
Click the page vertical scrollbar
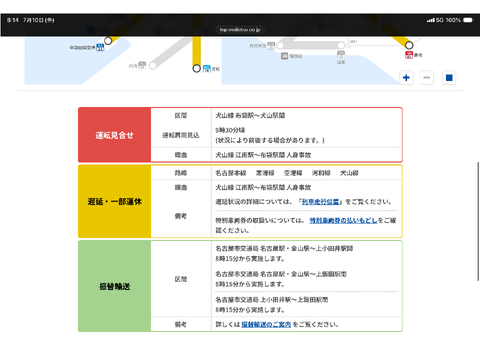coord(478,221)
